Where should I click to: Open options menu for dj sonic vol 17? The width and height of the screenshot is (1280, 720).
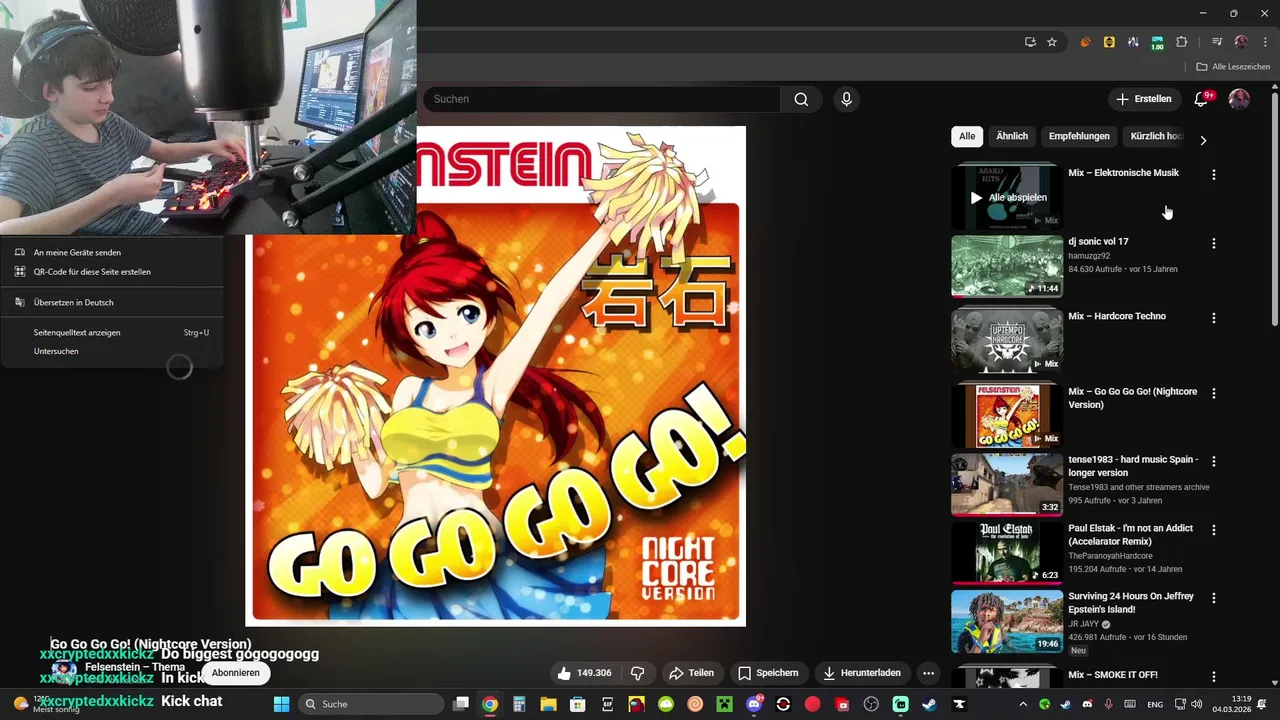[1214, 243]
